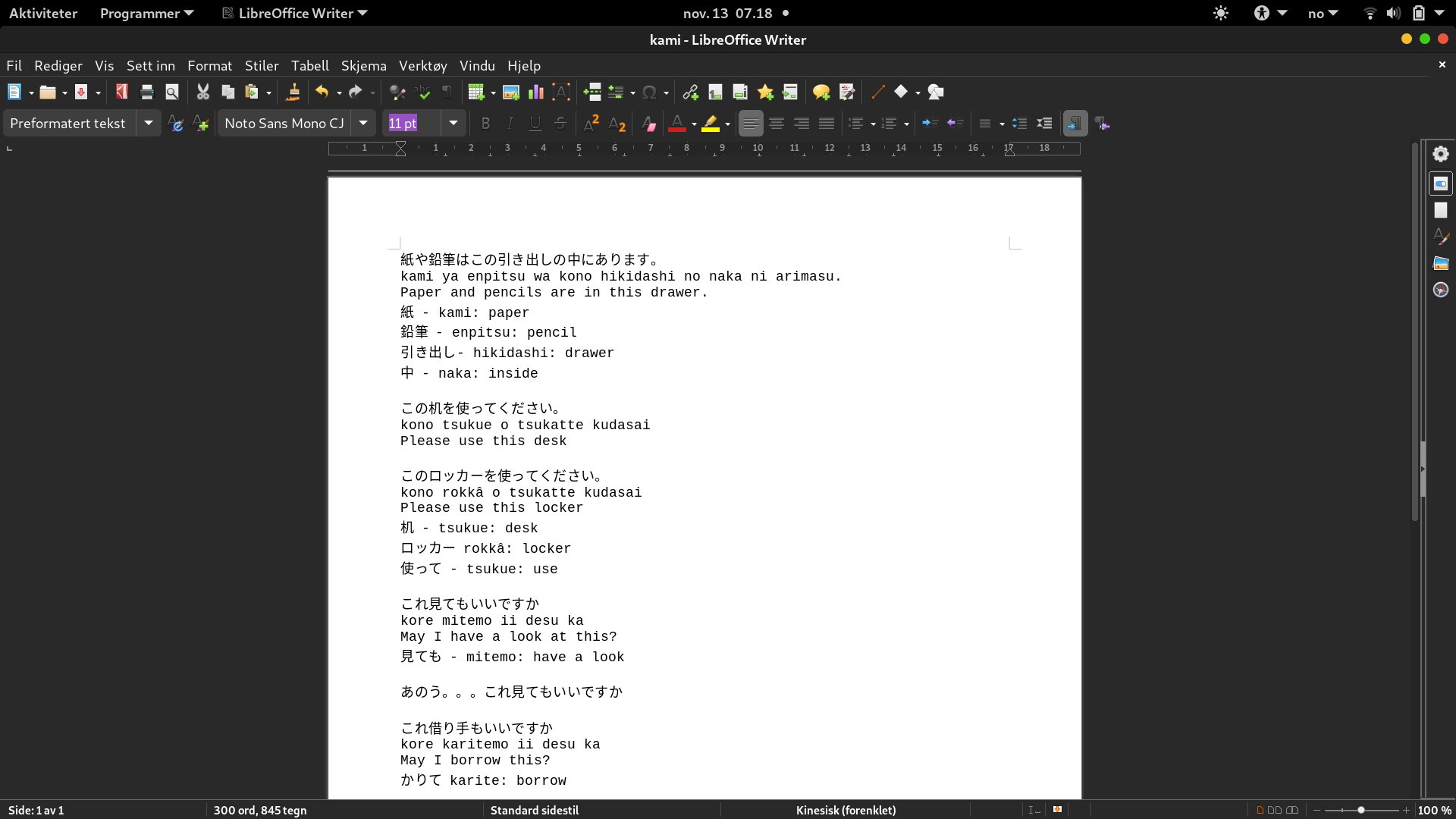Enable Align Left paragraph alignment

point(751,124)
